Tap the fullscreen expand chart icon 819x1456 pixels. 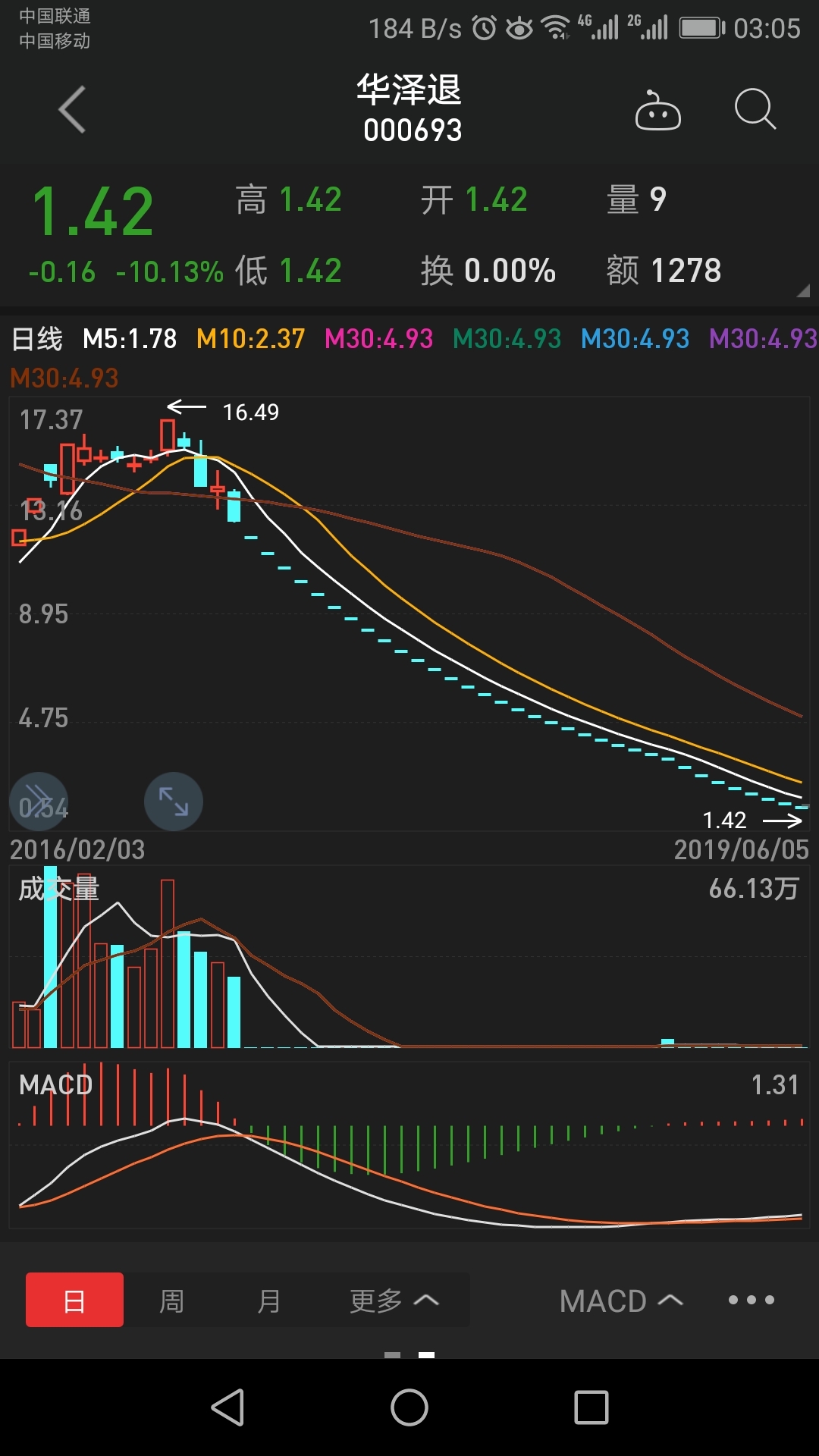click(x=174, y=802)
